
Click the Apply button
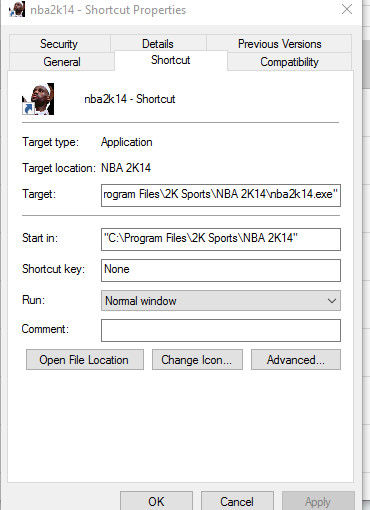[x=318, y=501]
